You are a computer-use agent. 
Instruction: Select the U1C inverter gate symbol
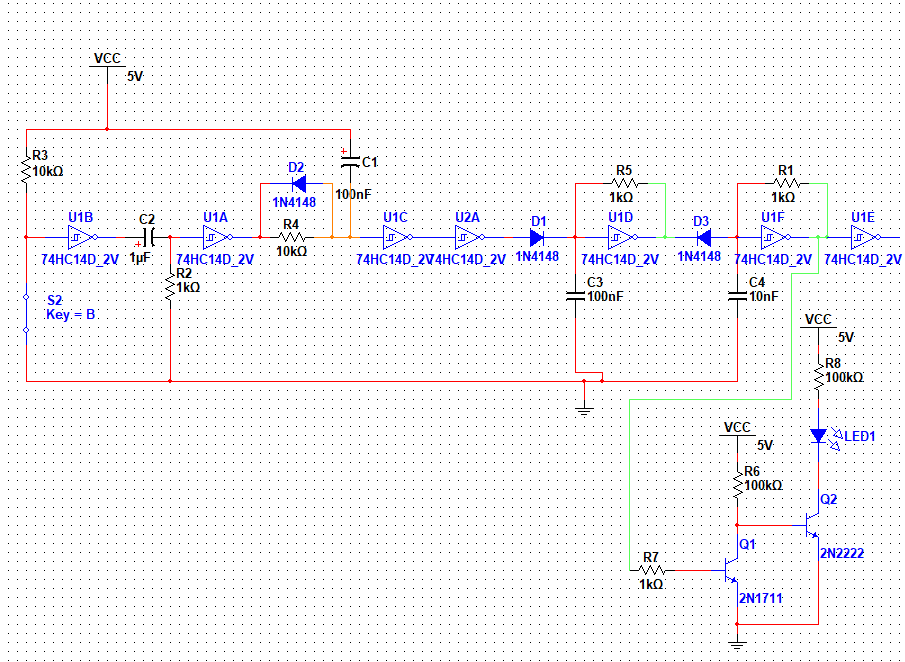click(397, 237)
